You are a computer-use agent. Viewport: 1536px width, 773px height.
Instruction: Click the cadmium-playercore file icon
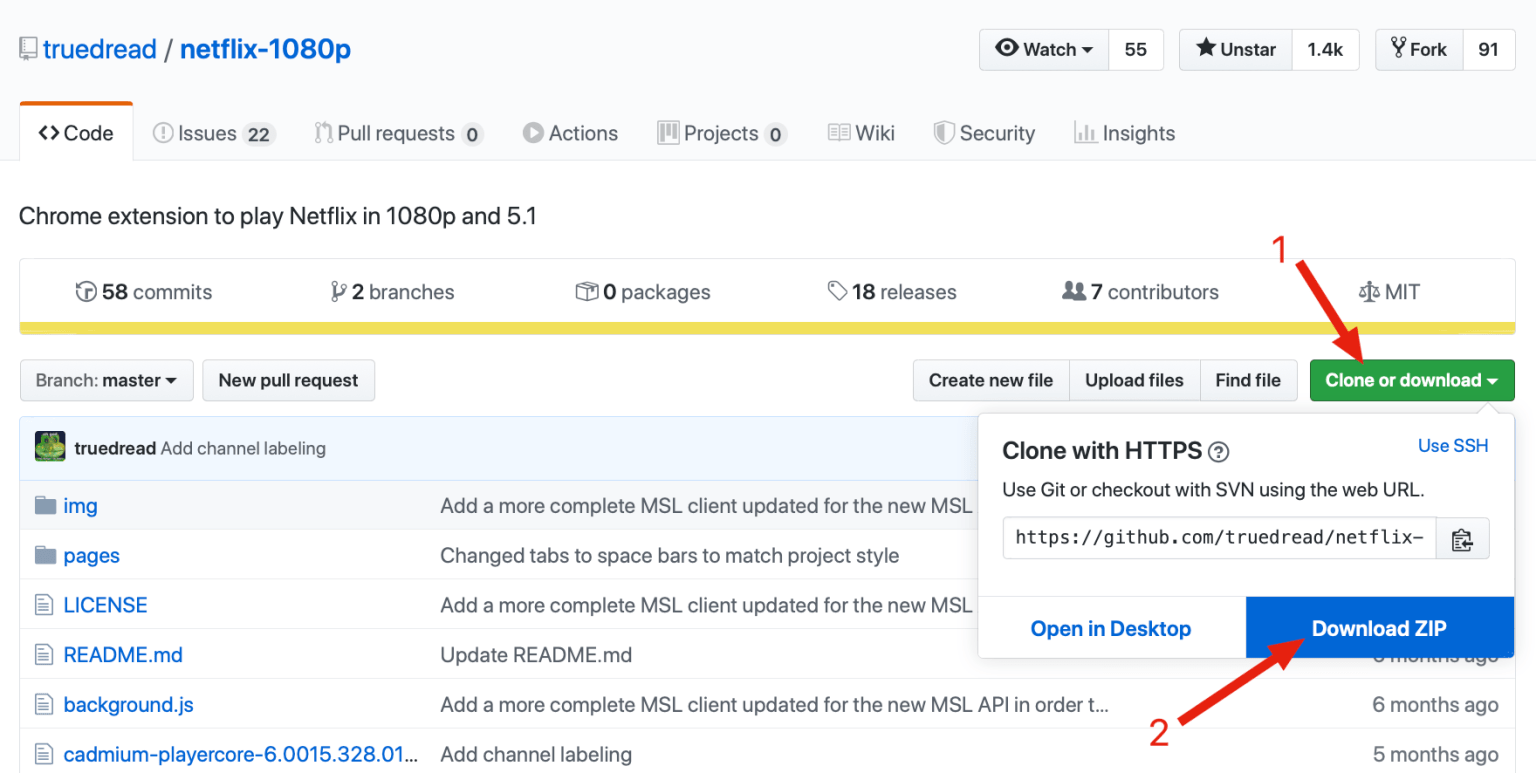pos(43,754)
